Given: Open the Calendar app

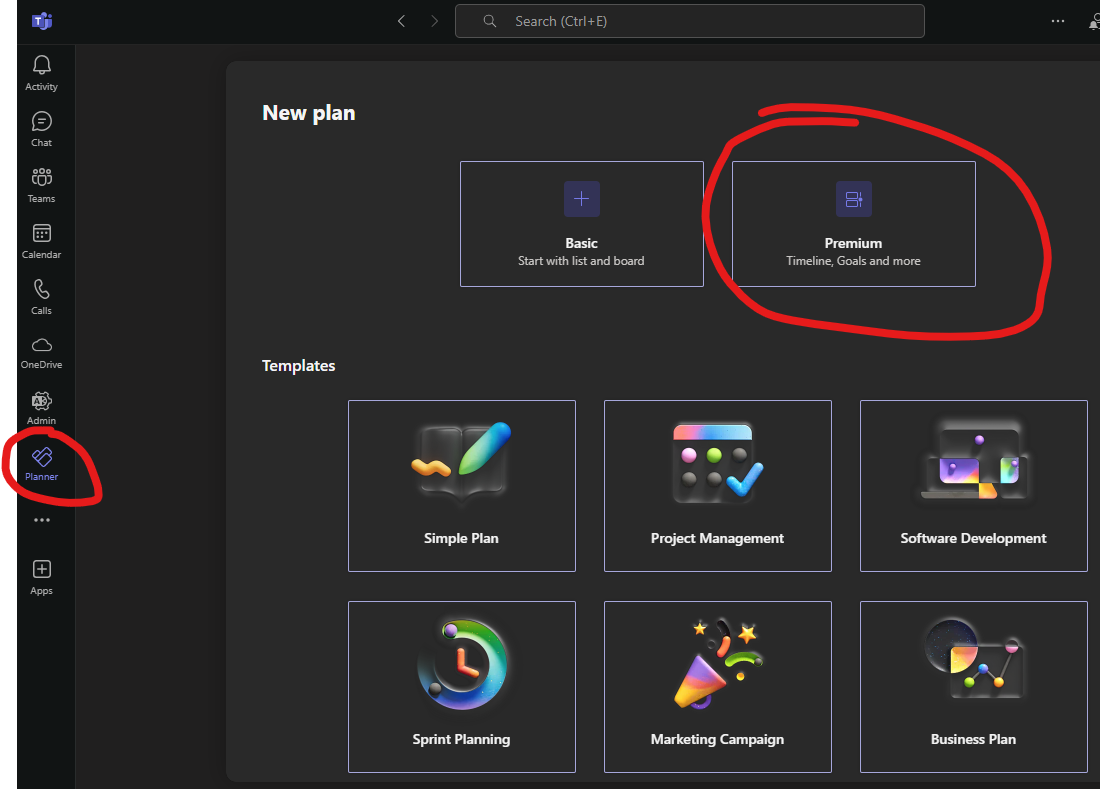Looking at the screenshot, I should pos(41,241).
